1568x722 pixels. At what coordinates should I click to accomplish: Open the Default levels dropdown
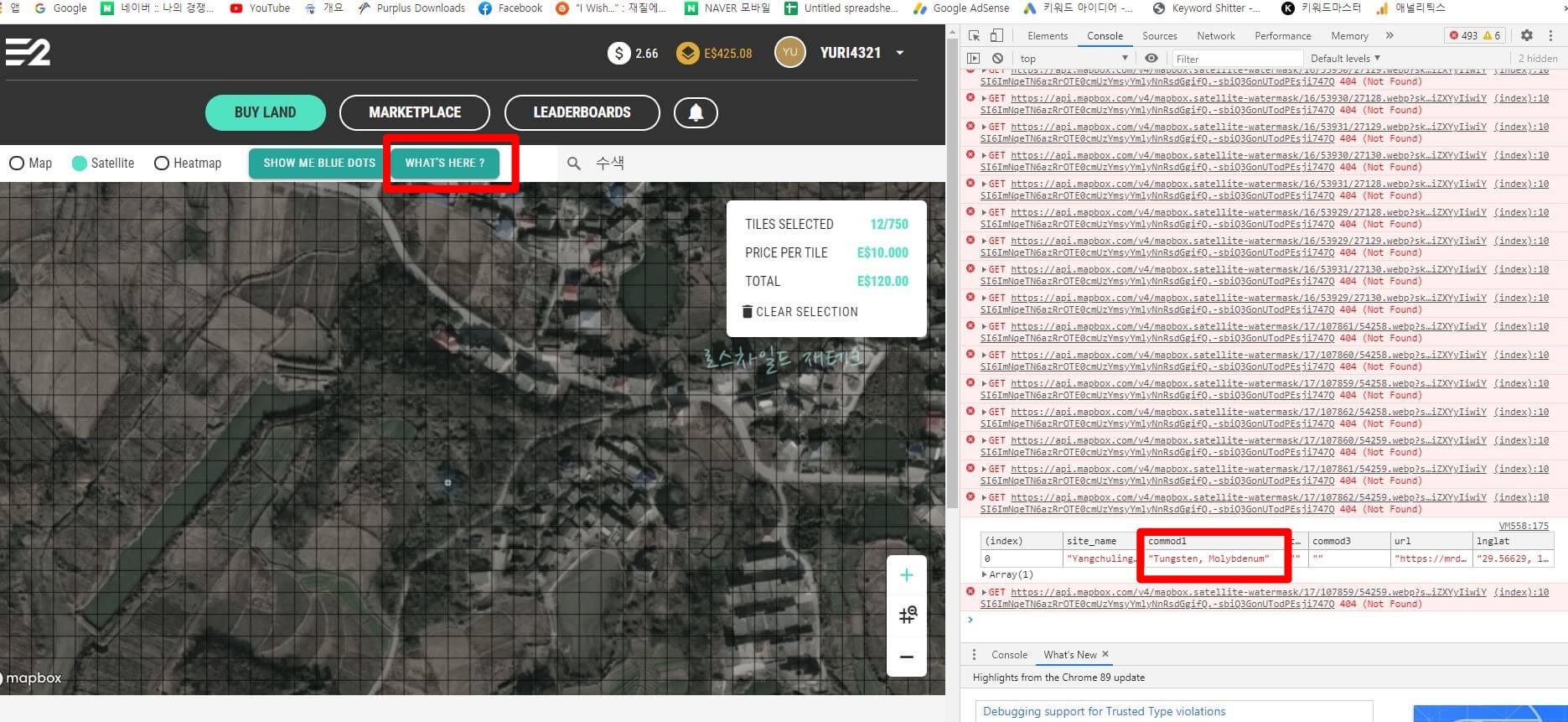[x=1345, y=59]
